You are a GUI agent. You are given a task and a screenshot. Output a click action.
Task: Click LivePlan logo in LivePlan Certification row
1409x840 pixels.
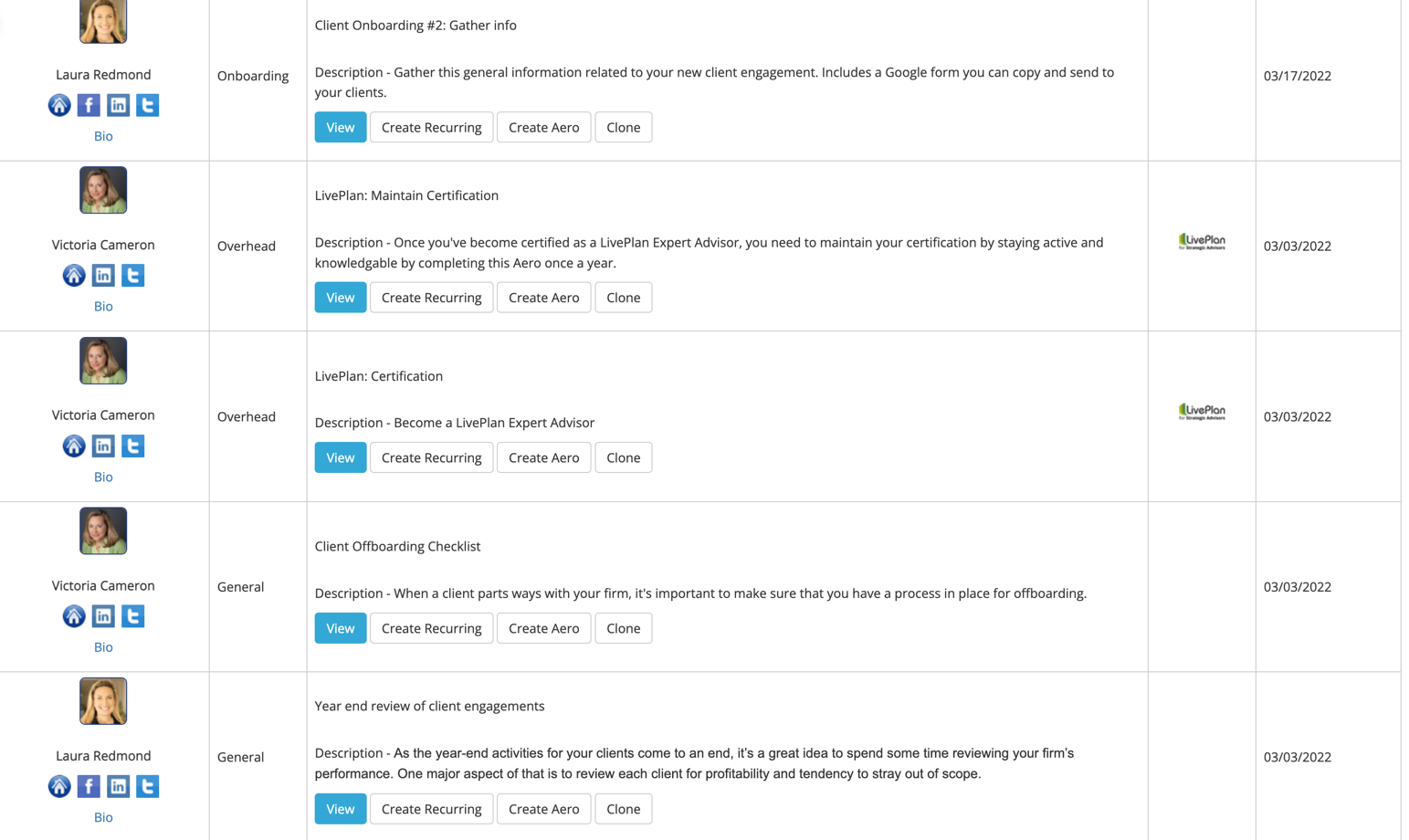point(1202,412)
